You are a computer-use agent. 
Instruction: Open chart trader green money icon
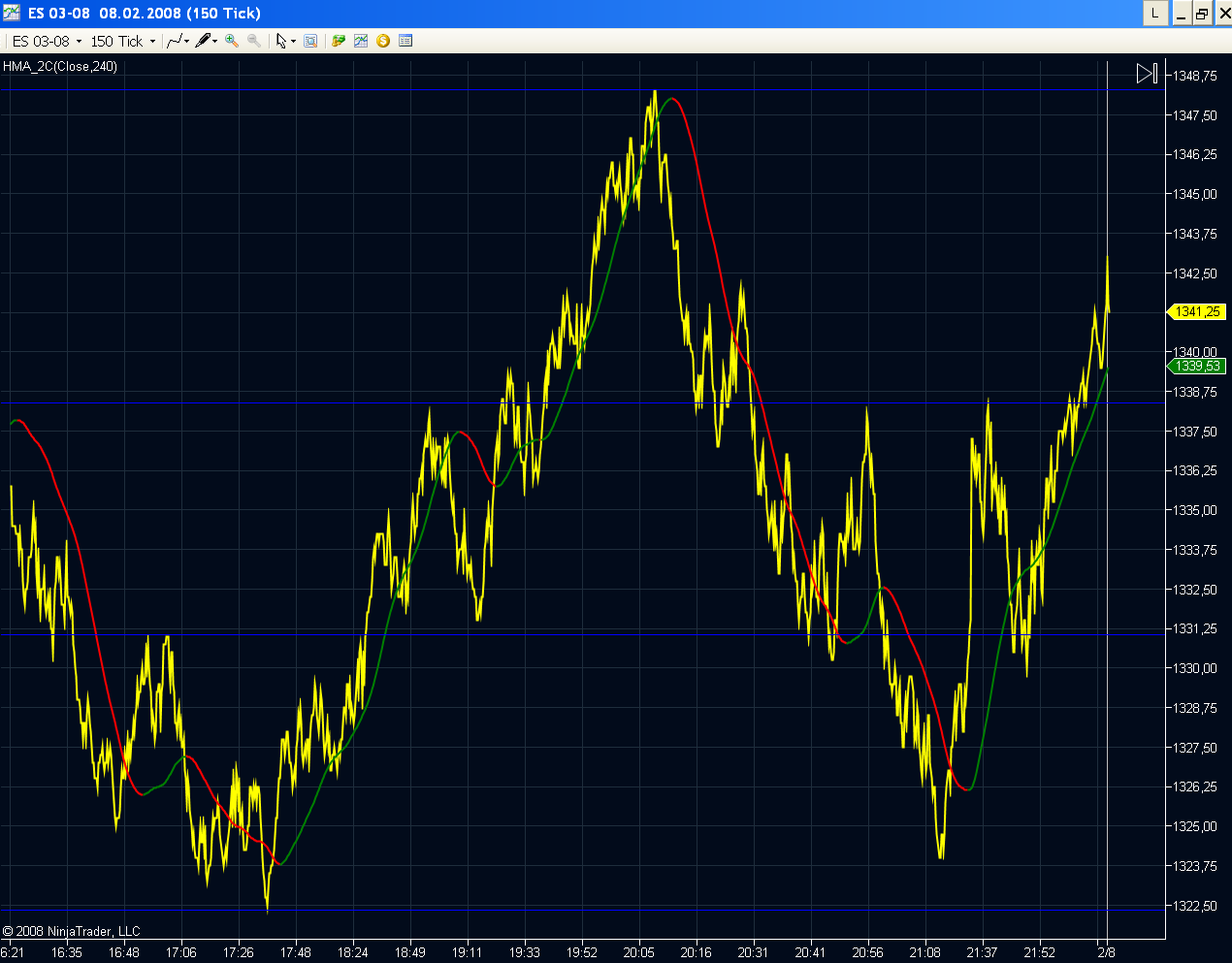339,41
